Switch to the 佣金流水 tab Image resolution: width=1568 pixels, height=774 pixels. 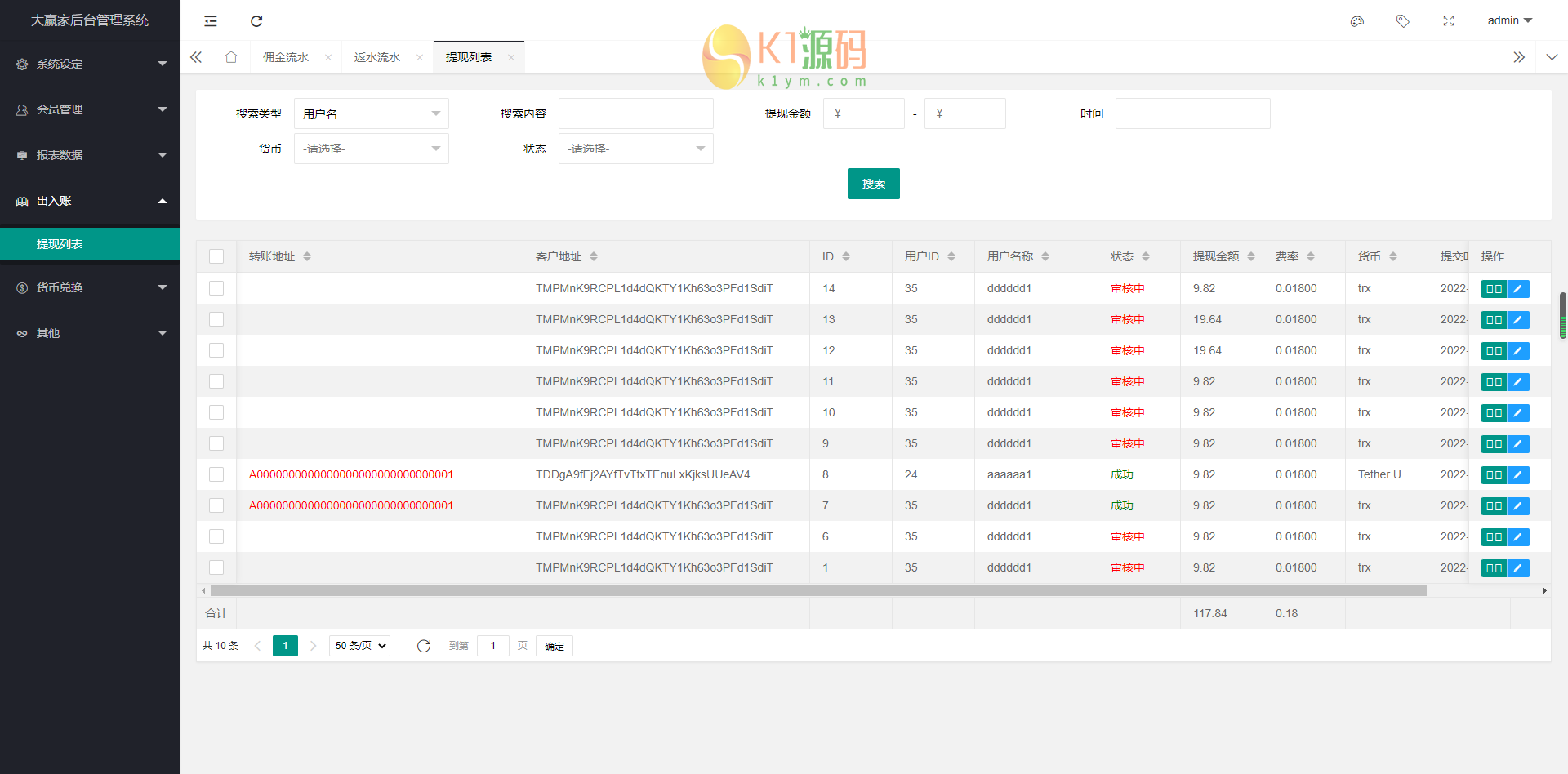286,57
